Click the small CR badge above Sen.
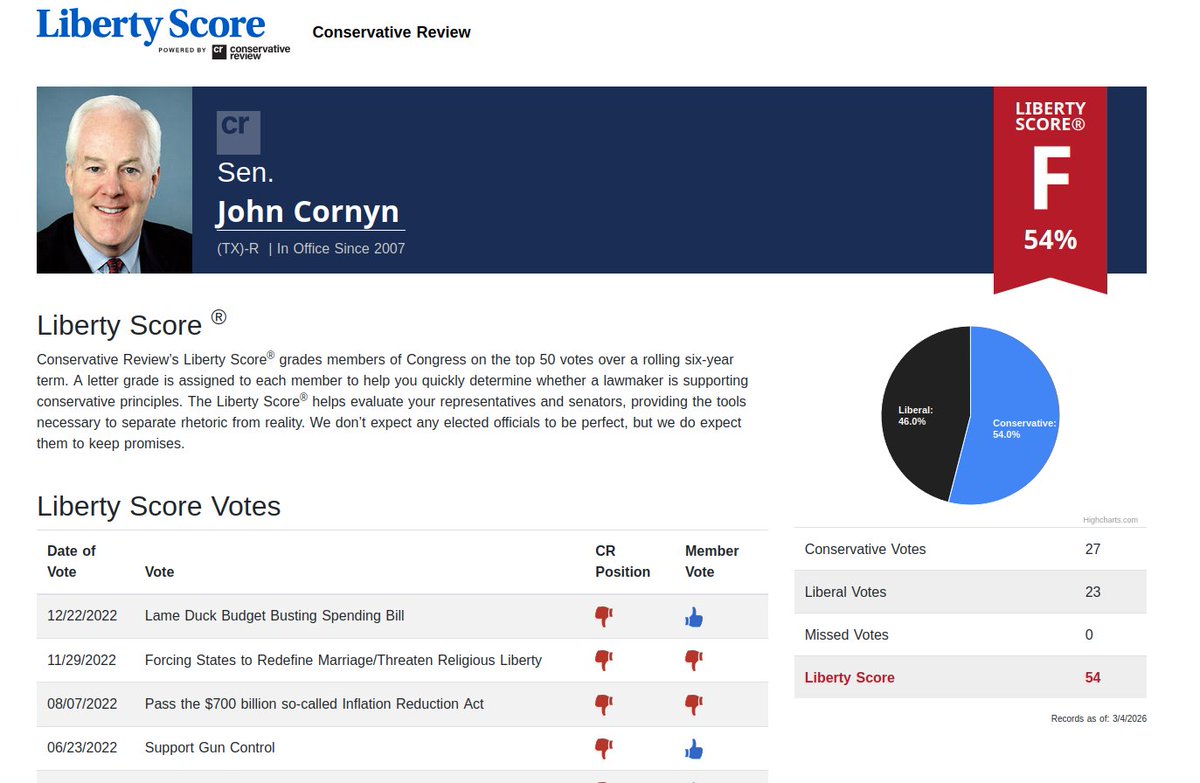1200x783 pixels. click(x=238, y=132)
